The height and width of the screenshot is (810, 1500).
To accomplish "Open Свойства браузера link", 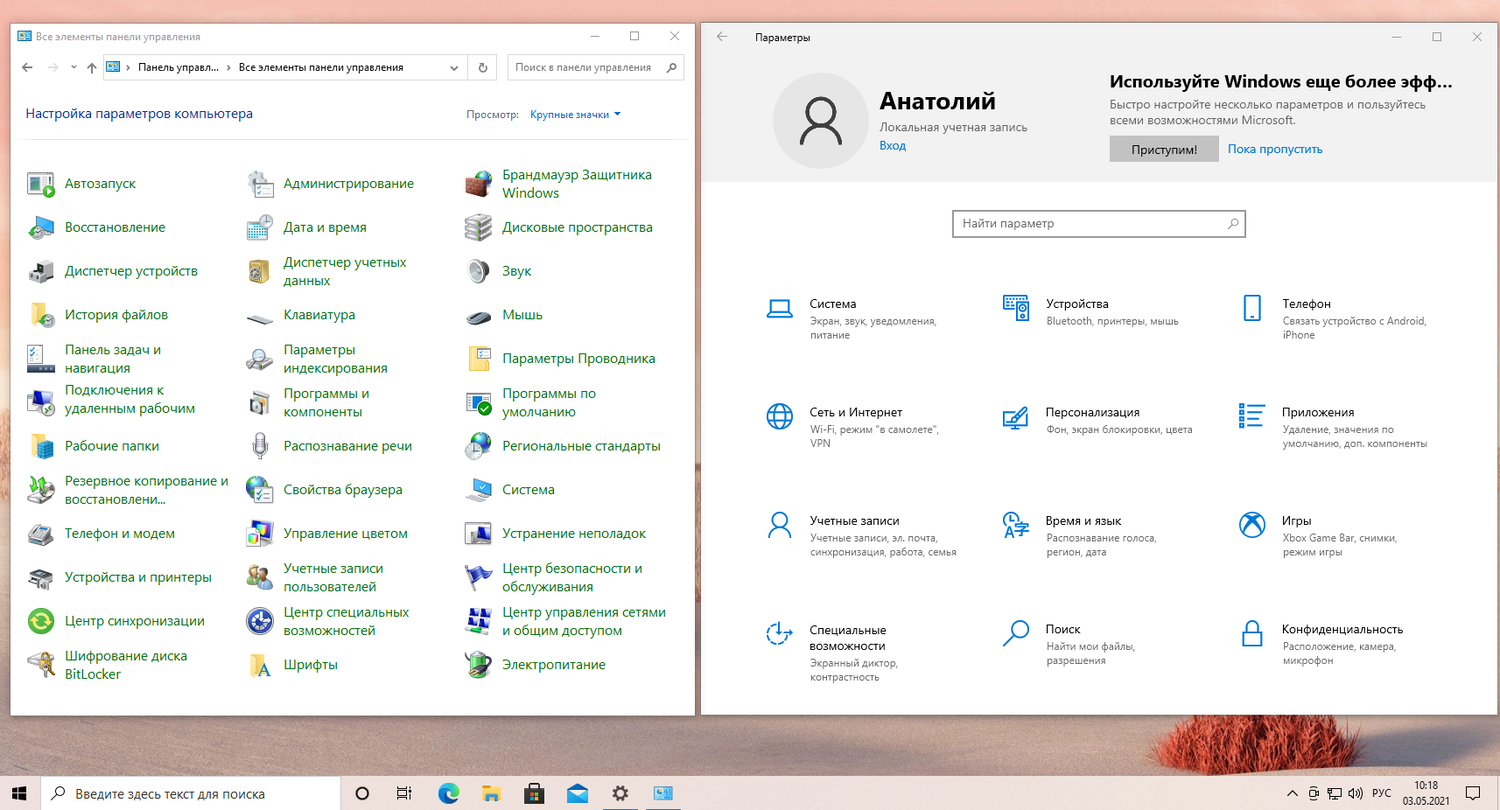I will [343, 490].
